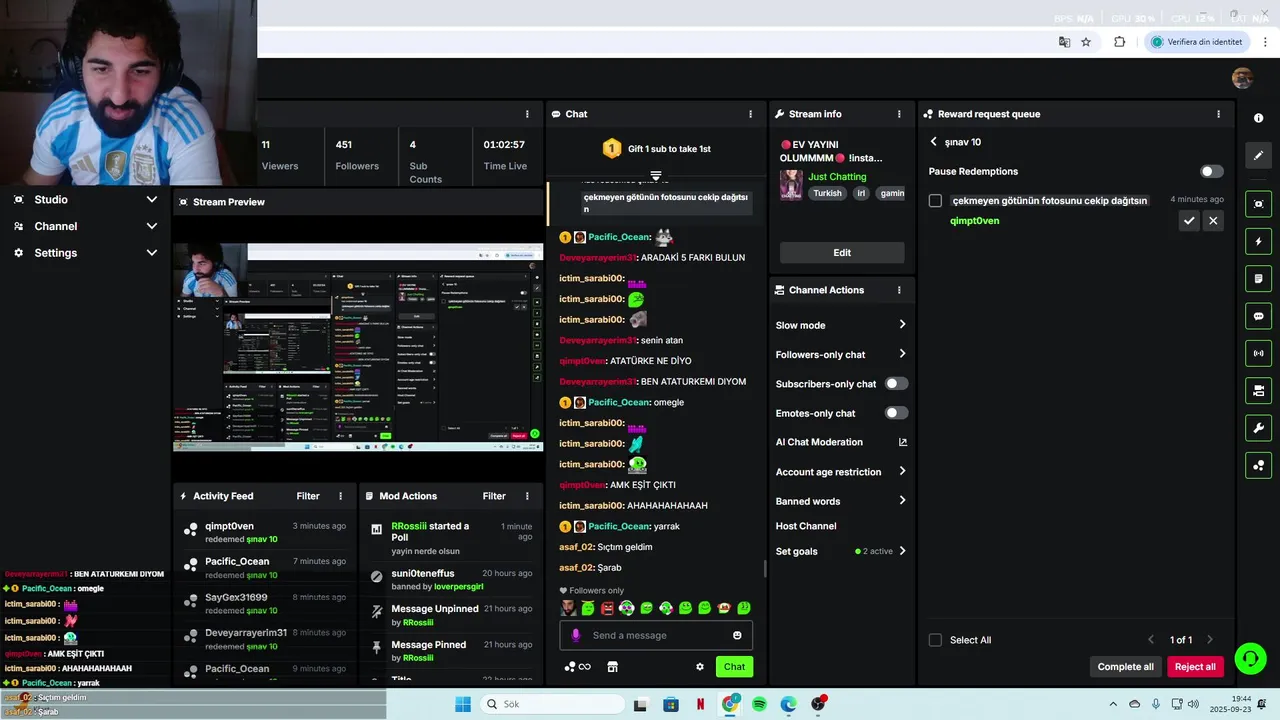Click the previous page arrow in pagination

tap(1150, 640)
